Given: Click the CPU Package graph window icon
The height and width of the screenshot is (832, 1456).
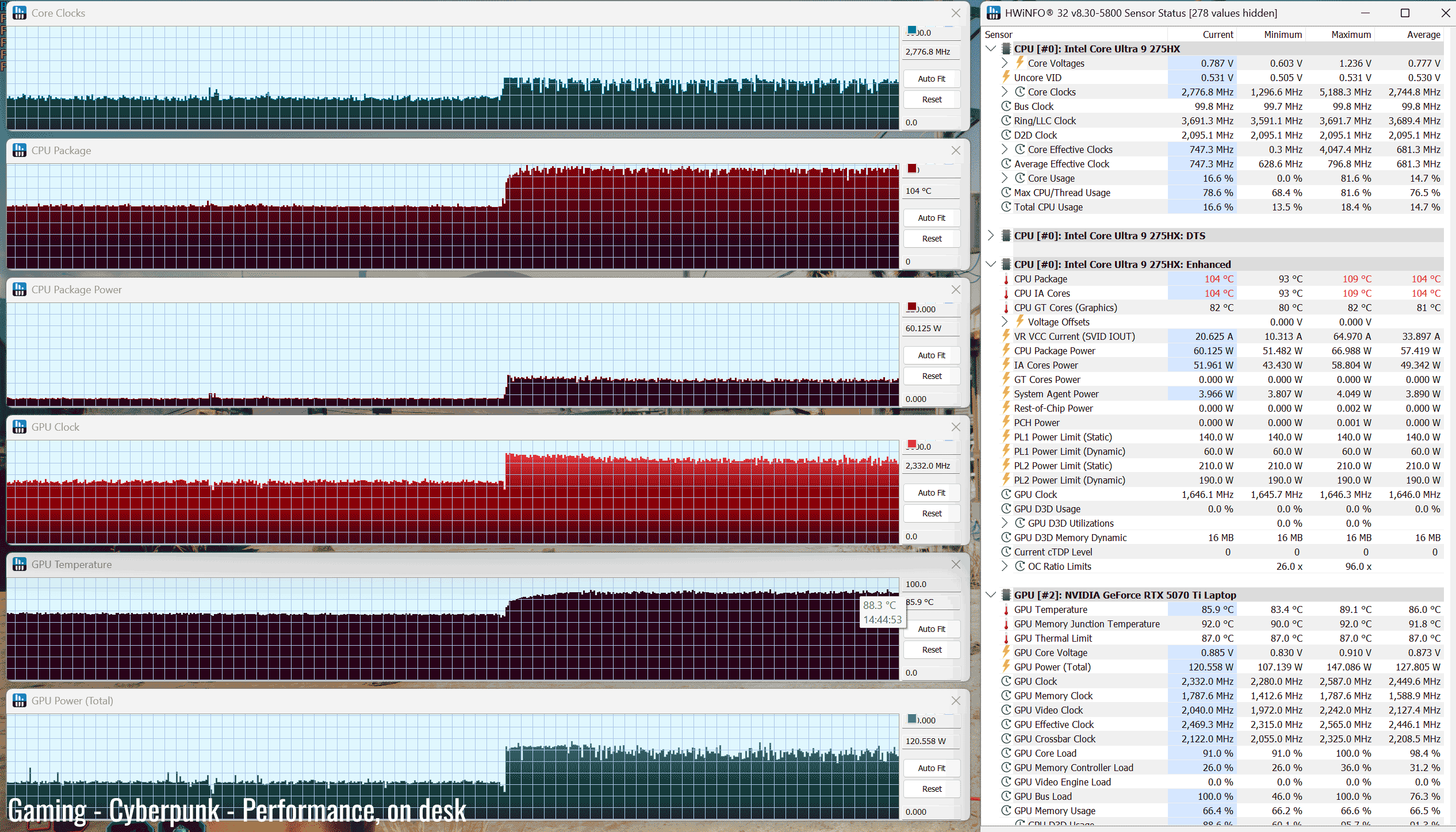Looking at the screenshot, I should (x=20, y=150).
